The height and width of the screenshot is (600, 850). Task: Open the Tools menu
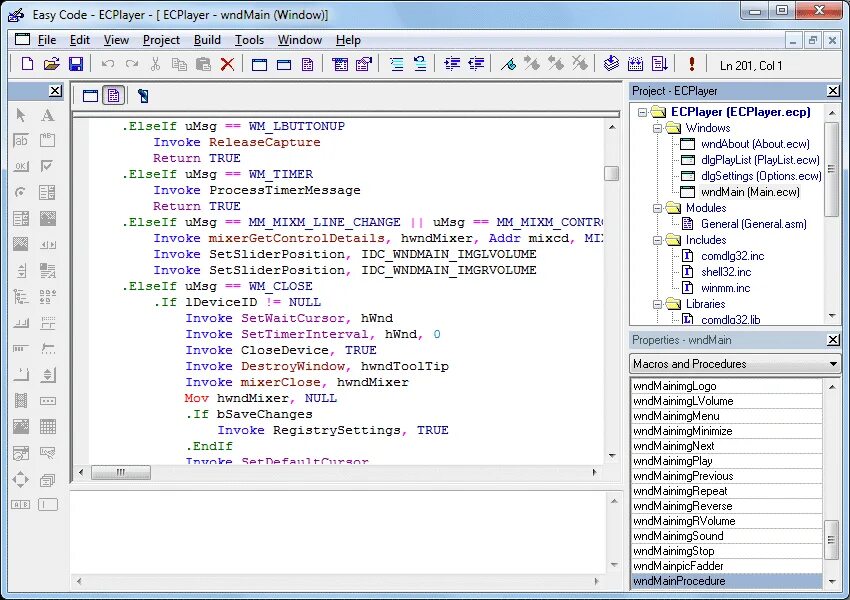click(249, 40)
